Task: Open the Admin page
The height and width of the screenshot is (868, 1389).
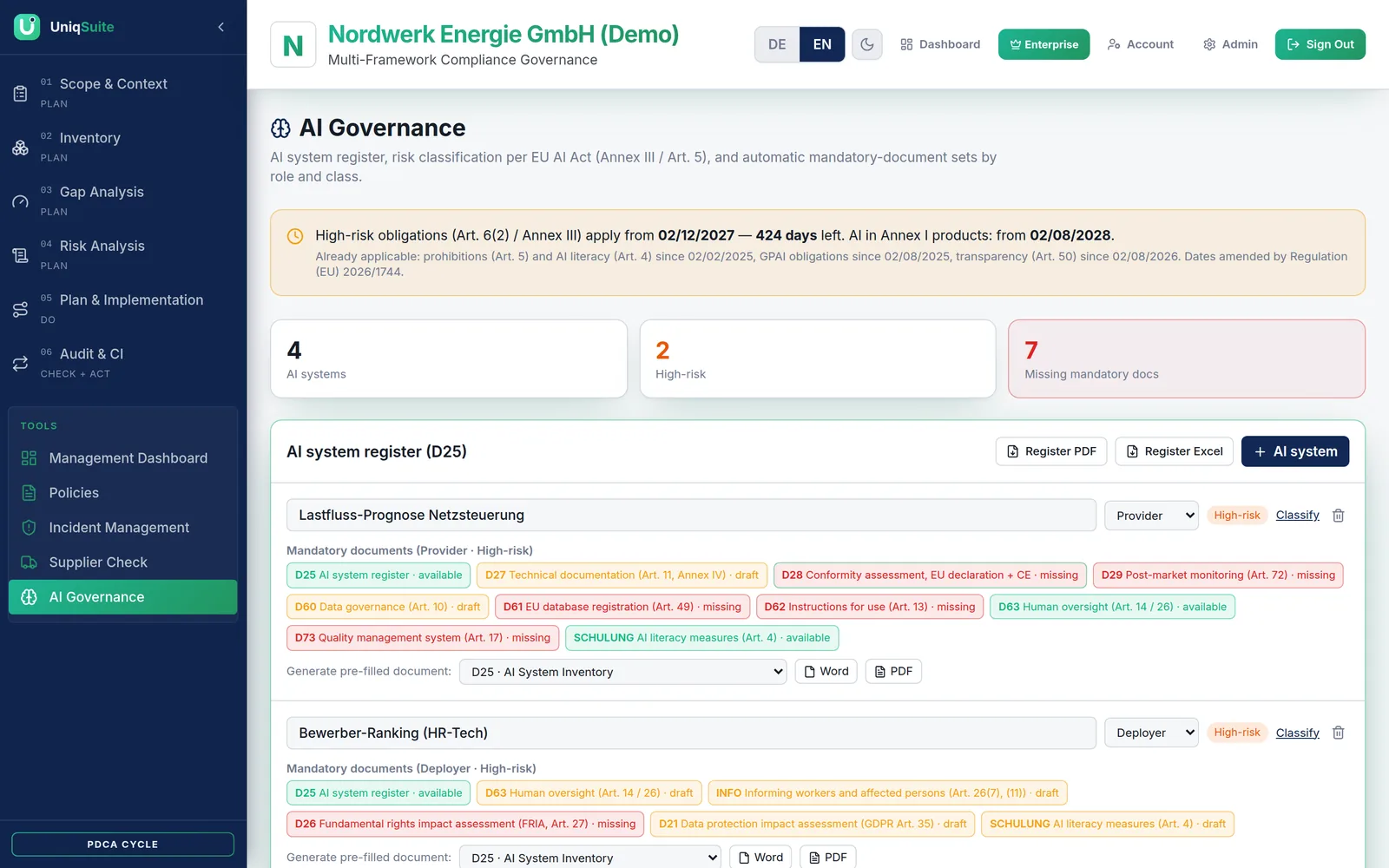Action: [1230, 44]
